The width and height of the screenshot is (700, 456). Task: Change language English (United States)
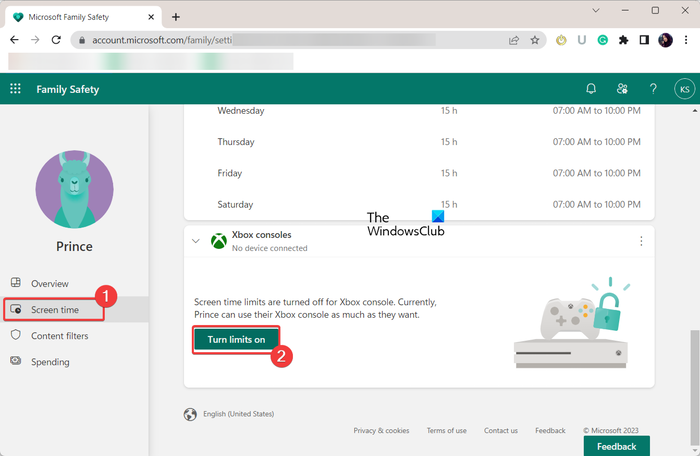coord(238,414)
